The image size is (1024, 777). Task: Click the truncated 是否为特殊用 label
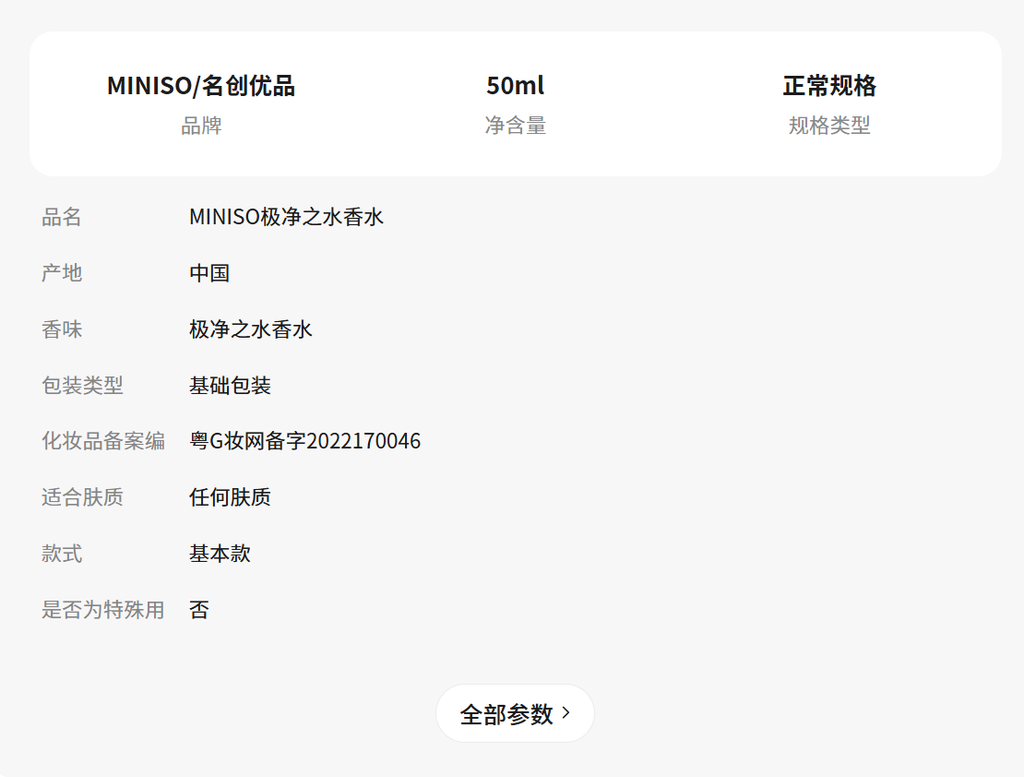[x=103, y=609]
